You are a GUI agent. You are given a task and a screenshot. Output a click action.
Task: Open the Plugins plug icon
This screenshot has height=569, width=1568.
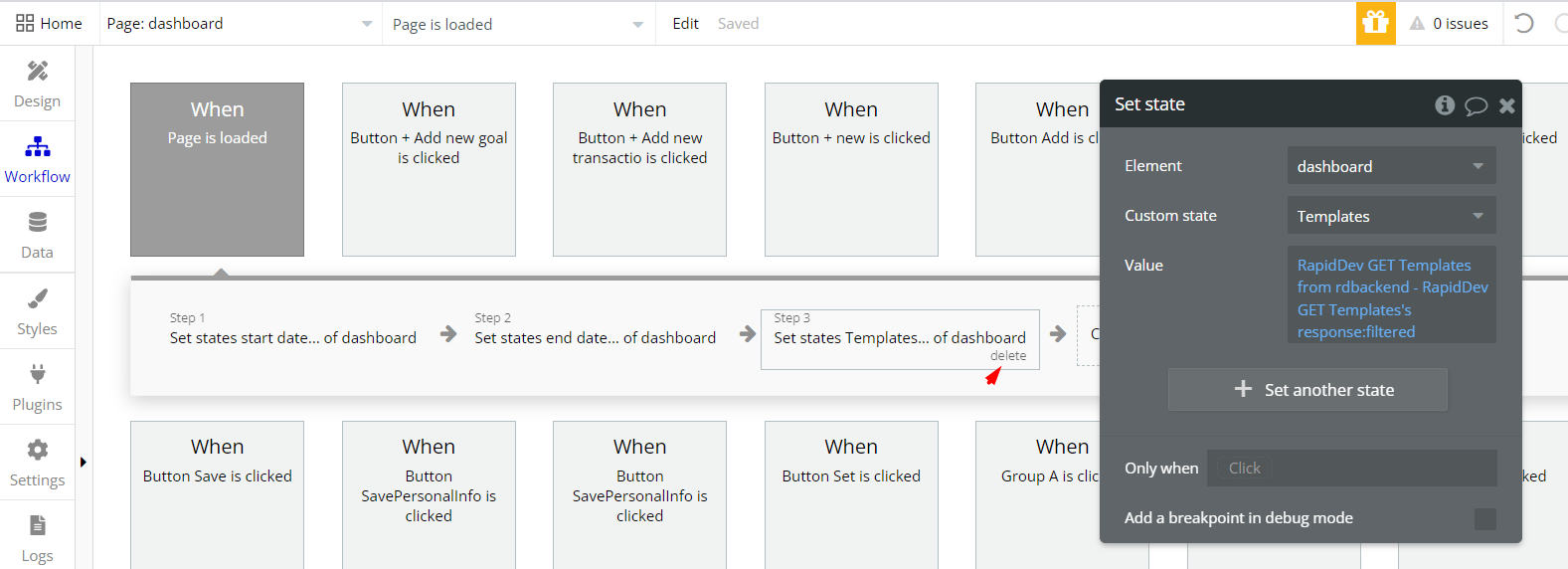tap(37, 374)
